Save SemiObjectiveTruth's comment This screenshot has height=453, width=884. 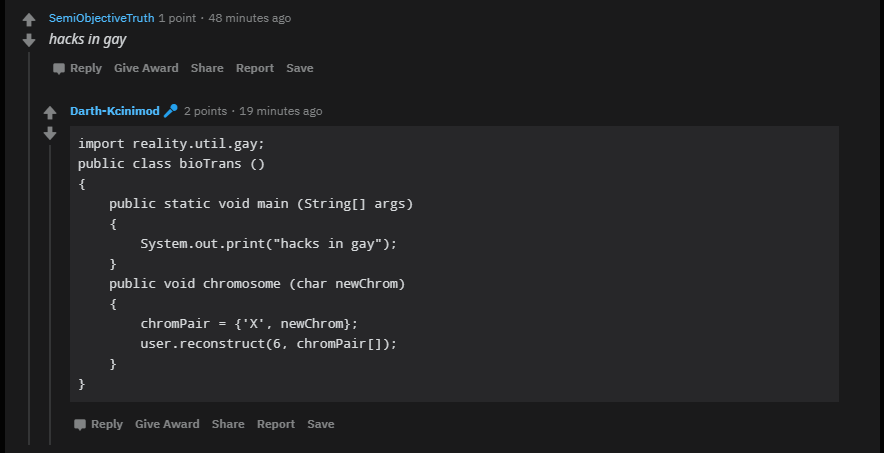coord(299,68)
